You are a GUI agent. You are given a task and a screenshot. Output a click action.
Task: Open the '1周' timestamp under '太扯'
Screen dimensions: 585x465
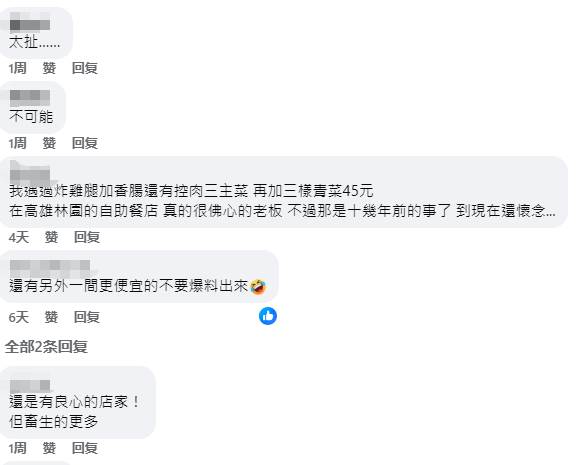coord(18,68)
